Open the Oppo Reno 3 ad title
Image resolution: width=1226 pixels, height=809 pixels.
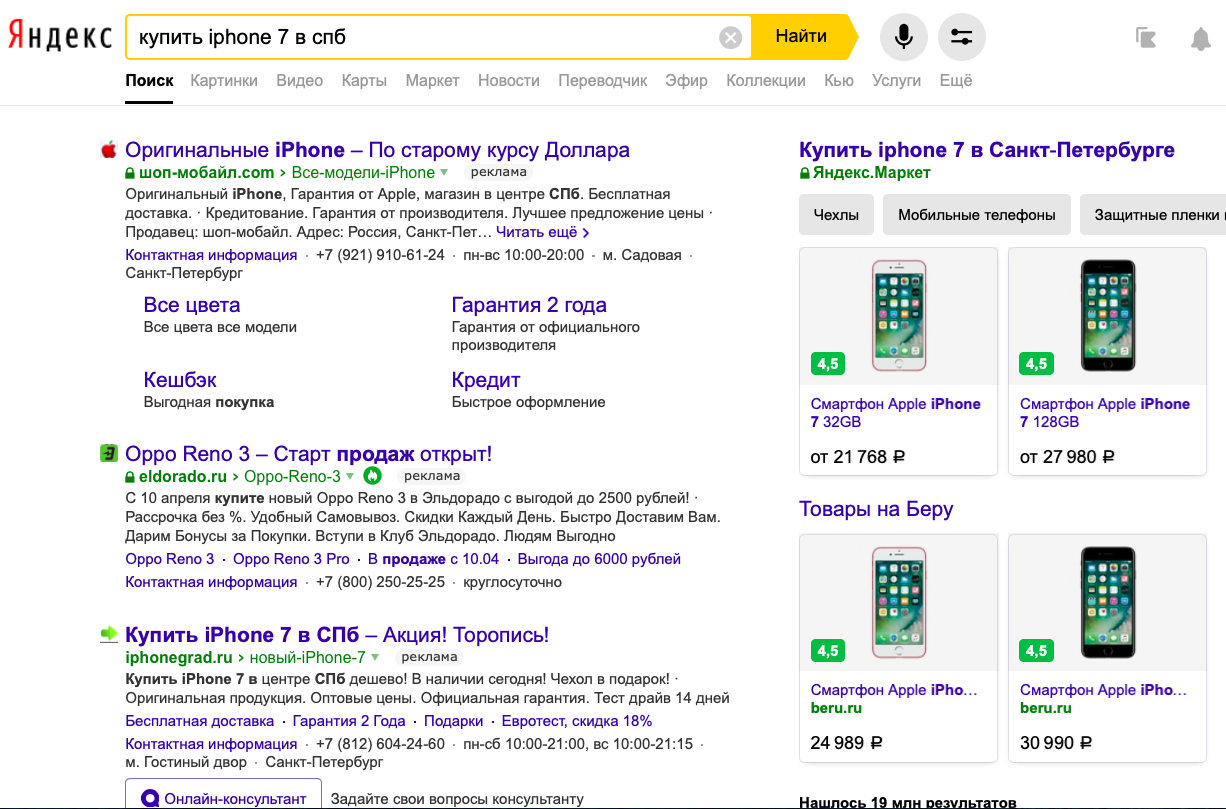pos(309,454)
